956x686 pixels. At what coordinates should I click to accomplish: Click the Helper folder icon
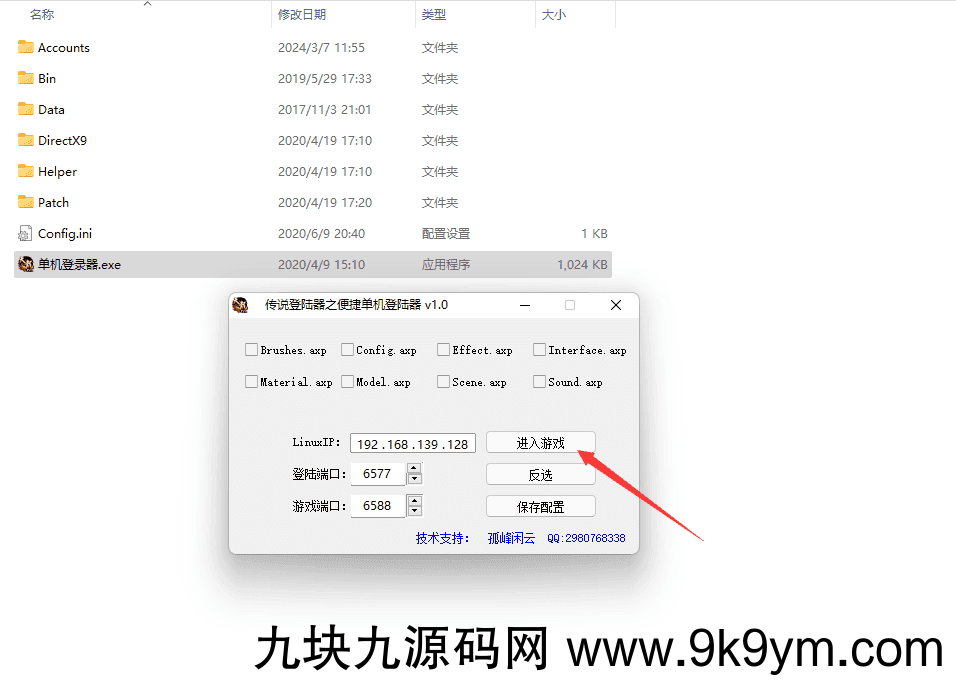(x=26, y=171)
